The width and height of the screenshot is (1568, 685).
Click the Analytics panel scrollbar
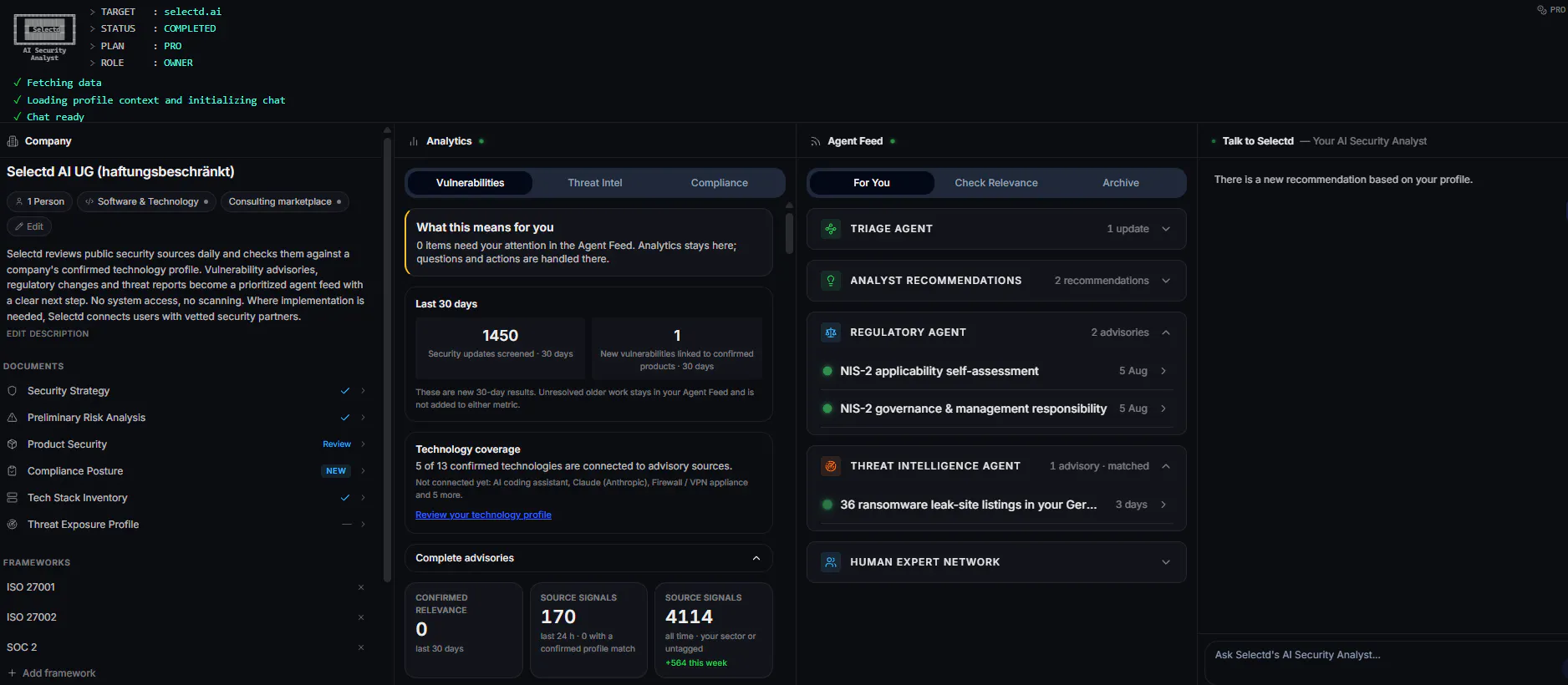pos(789,231)
